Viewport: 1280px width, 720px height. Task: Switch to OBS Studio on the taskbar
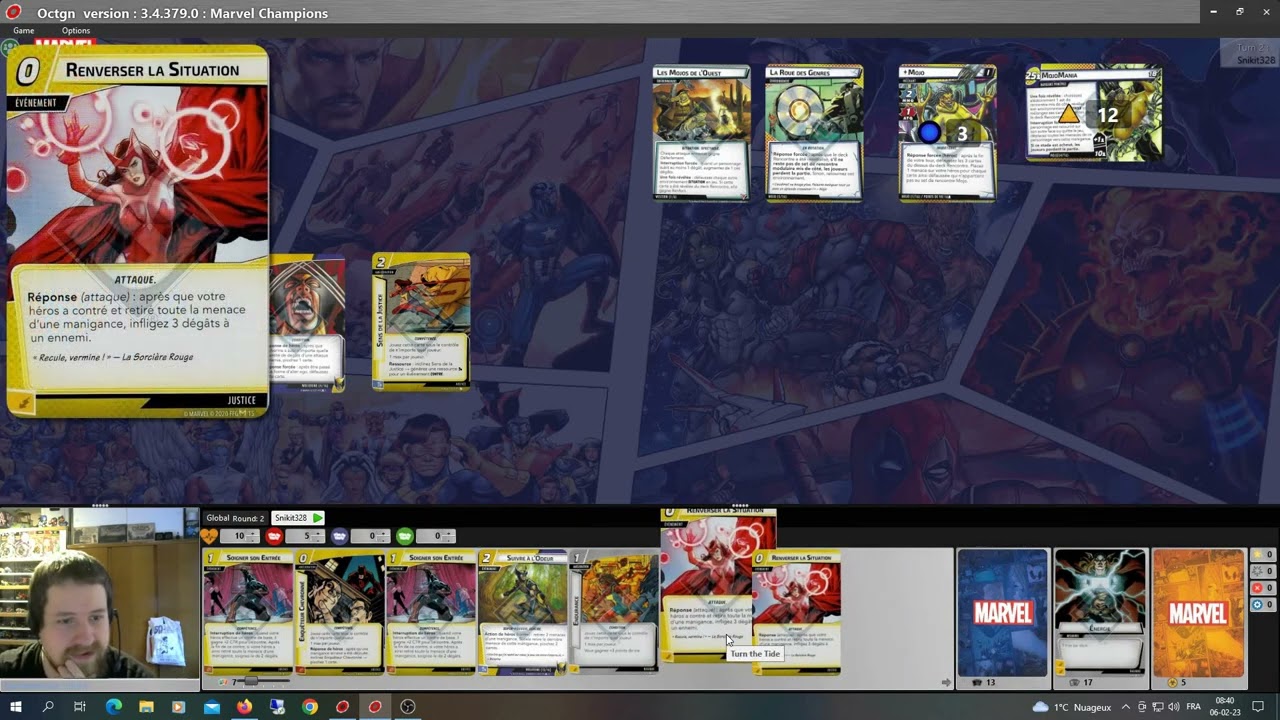coord(408,707)
